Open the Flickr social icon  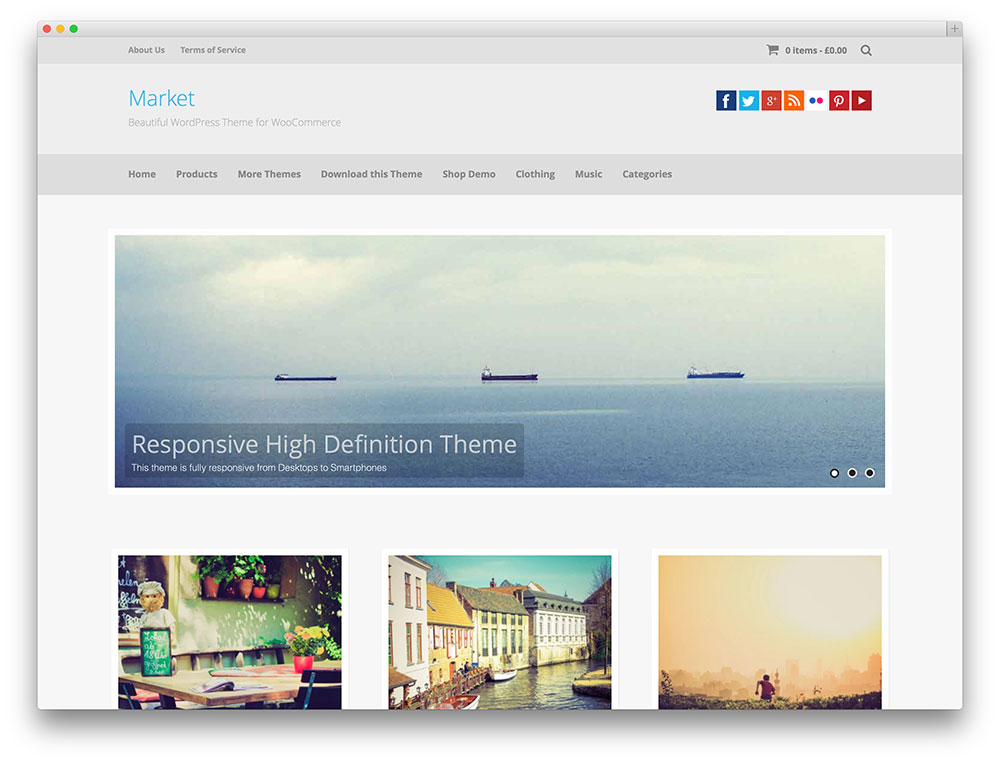(816, 100)
